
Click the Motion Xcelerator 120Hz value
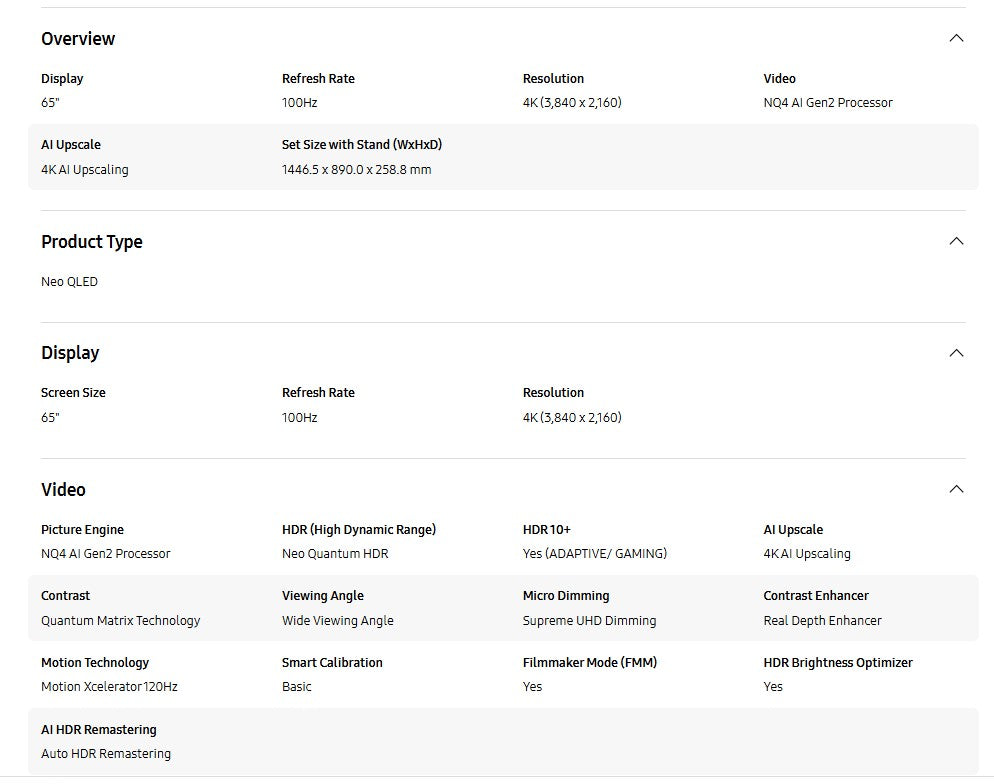tap(109, 687)
